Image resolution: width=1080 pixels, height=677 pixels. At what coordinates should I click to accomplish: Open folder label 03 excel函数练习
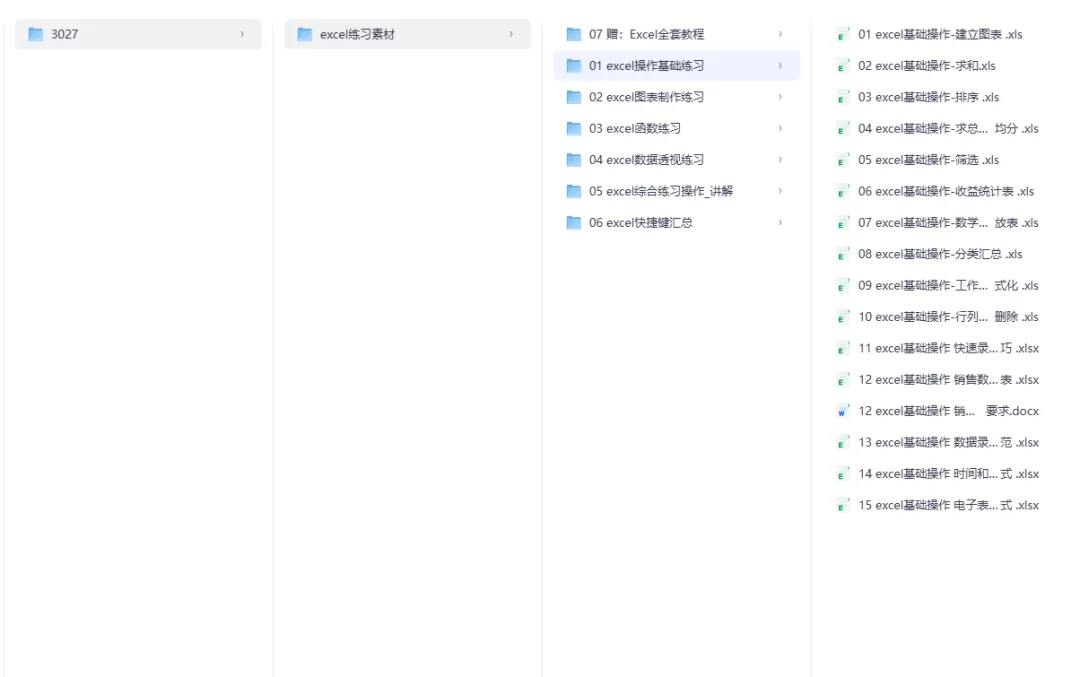click(635, 128)
